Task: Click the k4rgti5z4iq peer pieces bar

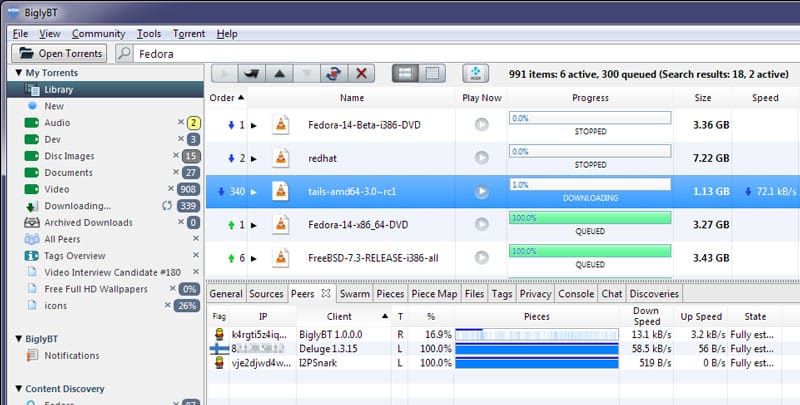Action: click(537, 335)
